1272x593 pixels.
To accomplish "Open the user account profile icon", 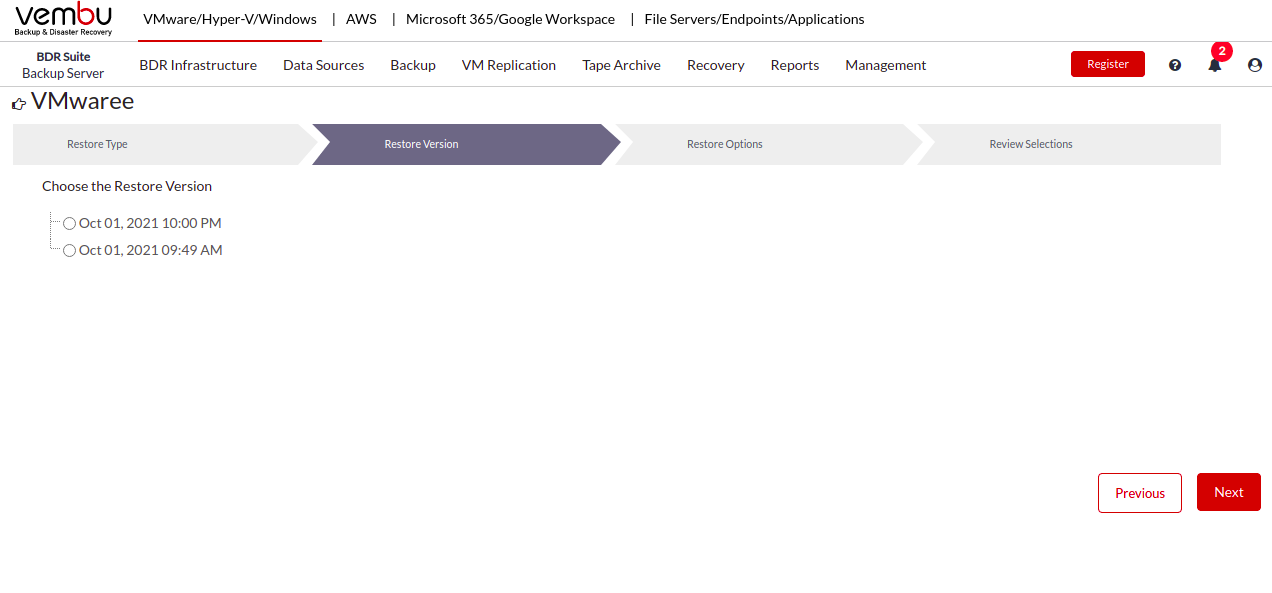I will (1255, 65).
